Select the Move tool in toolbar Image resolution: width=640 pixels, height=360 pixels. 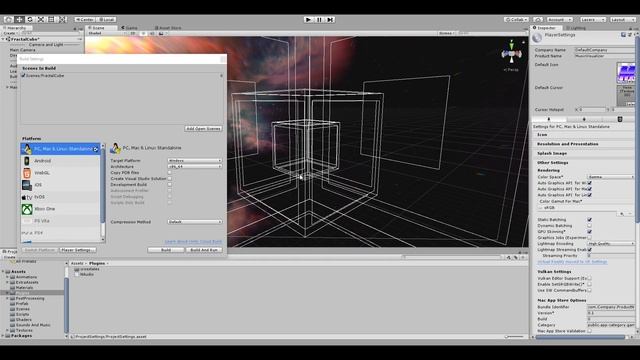[19, 19]
